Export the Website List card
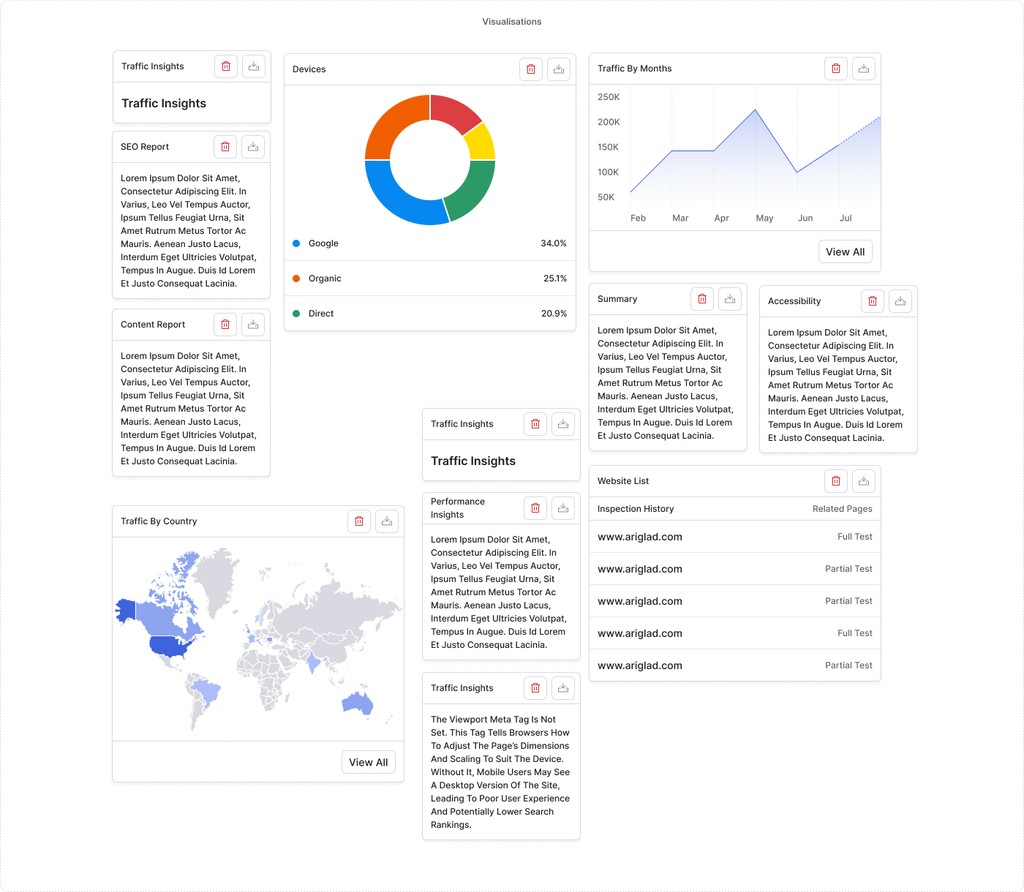The width and height of the screenshot is (1024, 892). (863, 480)
